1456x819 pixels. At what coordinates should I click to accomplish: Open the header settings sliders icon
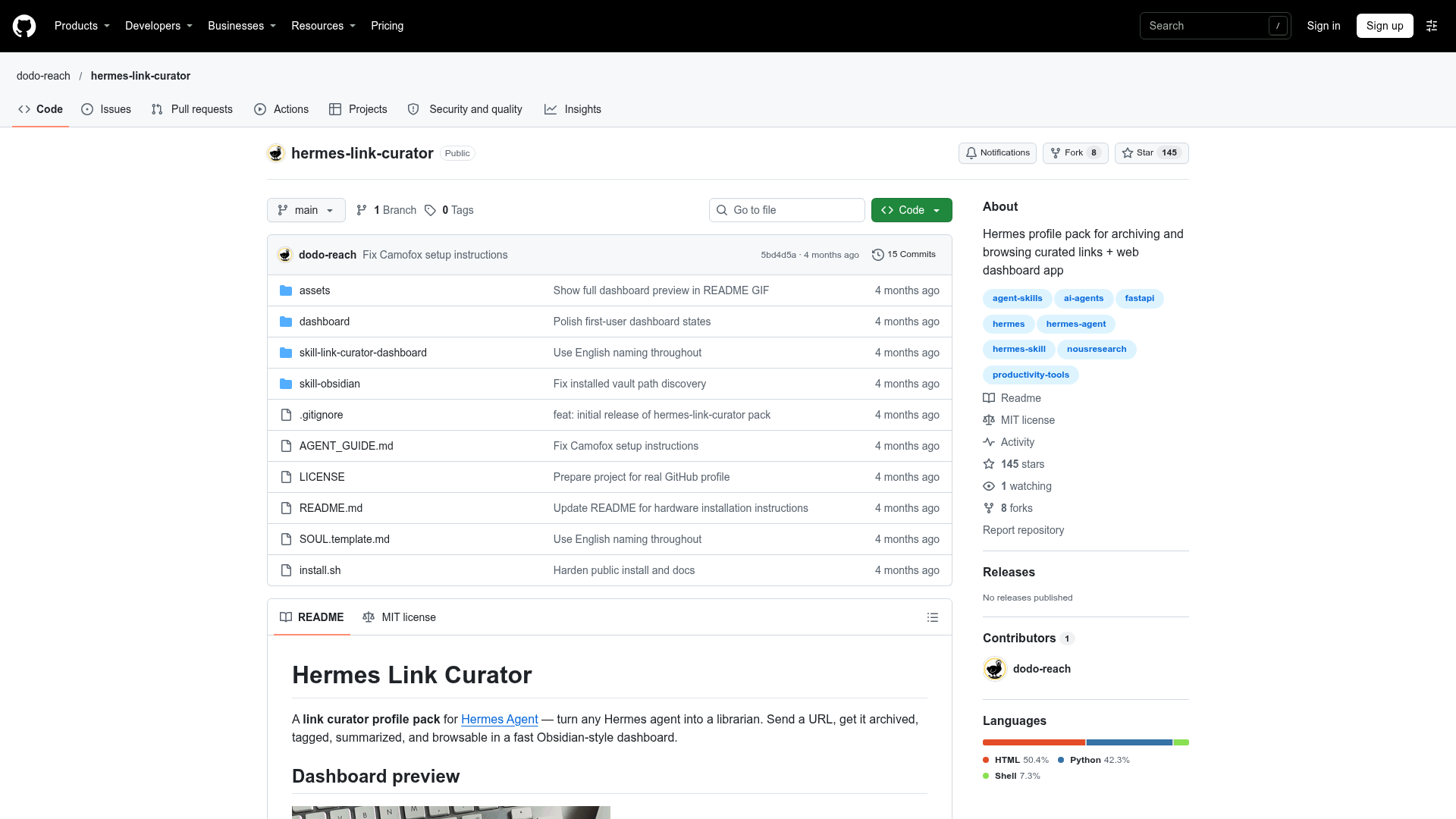[1432, 26]
